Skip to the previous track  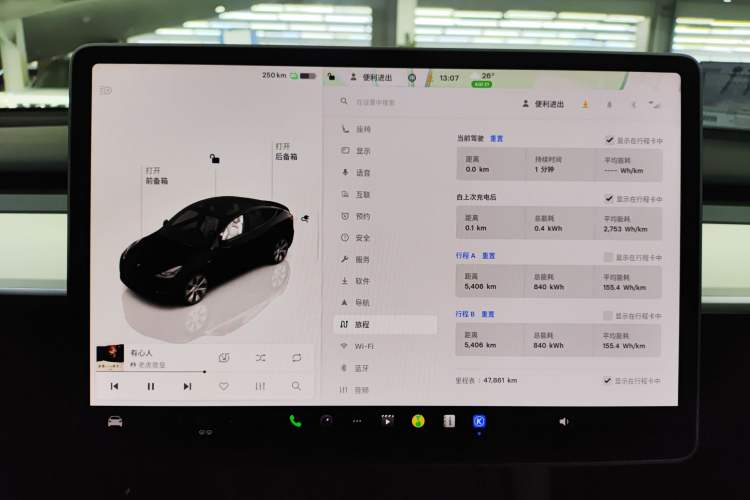pyautogui.click(x=114, y=386)
